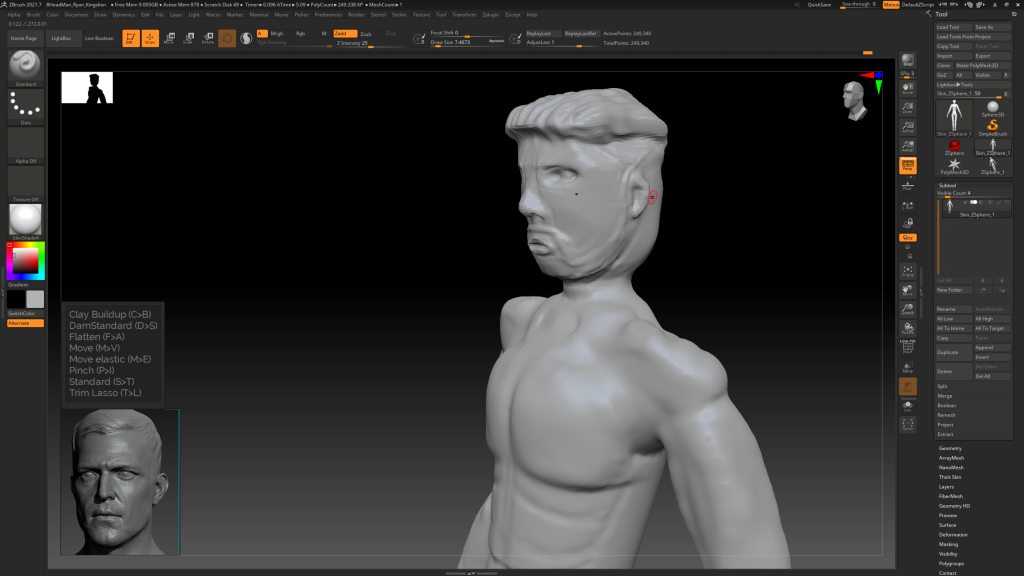Pick the ZSphere tool icon
The image size is (1024, 576).
coord(954,144)
